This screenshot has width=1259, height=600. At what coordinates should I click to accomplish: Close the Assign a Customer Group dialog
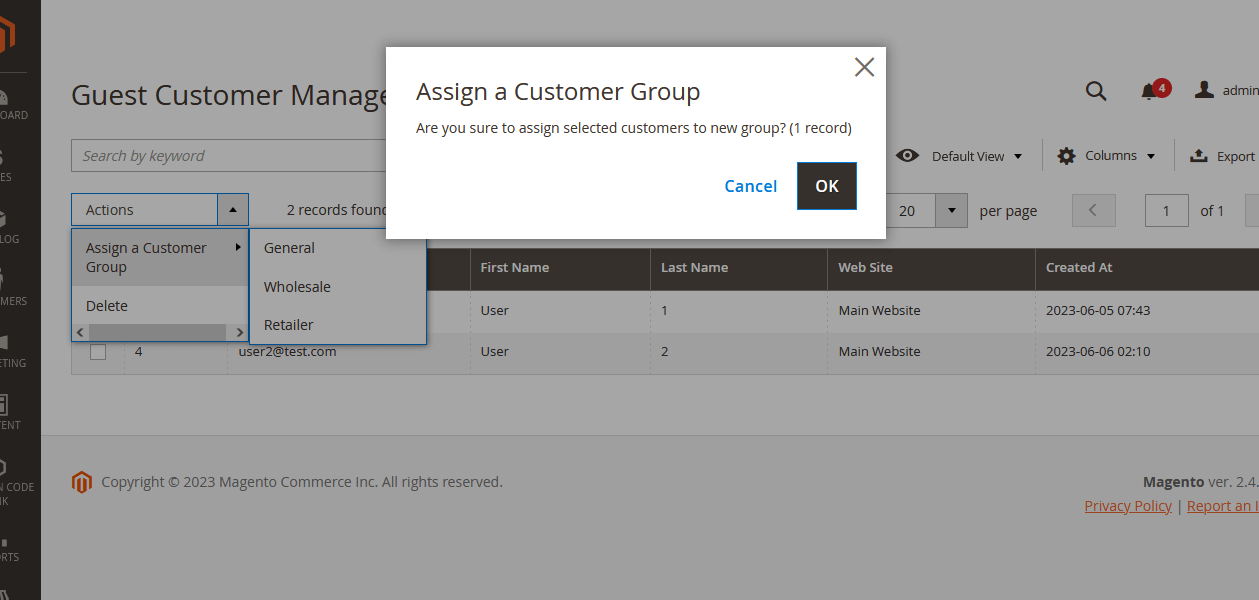[864, 67]
